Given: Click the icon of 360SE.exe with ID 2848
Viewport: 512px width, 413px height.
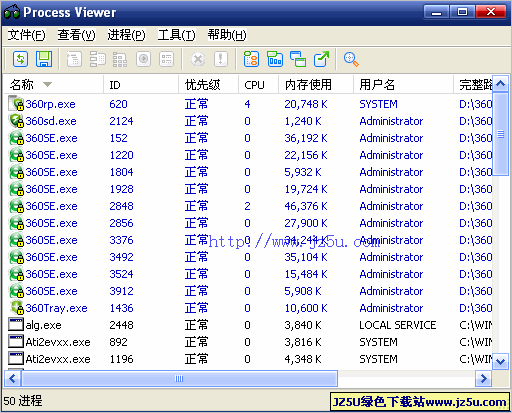Looking at the screenshot, I should (16, 206).
